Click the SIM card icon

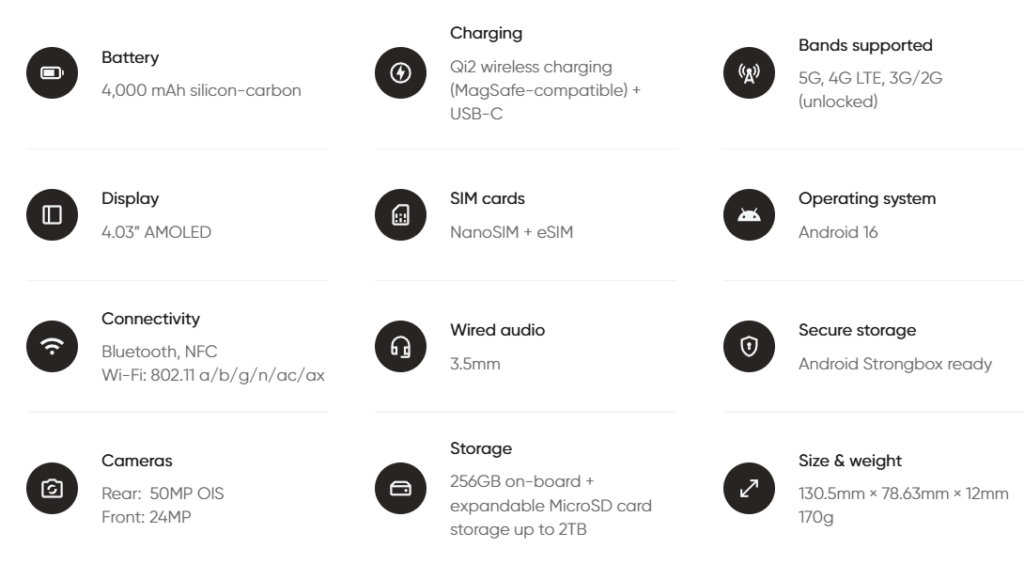pyautogui.click(x=400, y=215)
